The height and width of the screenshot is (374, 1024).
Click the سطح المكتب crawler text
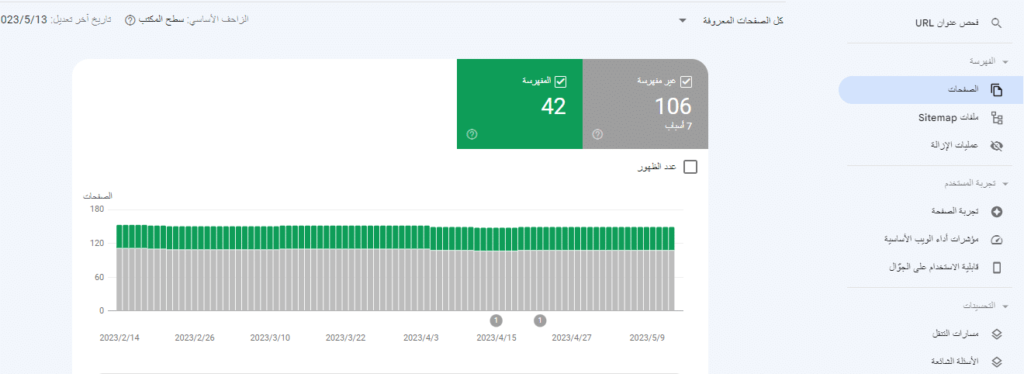(x=161, y=20)
